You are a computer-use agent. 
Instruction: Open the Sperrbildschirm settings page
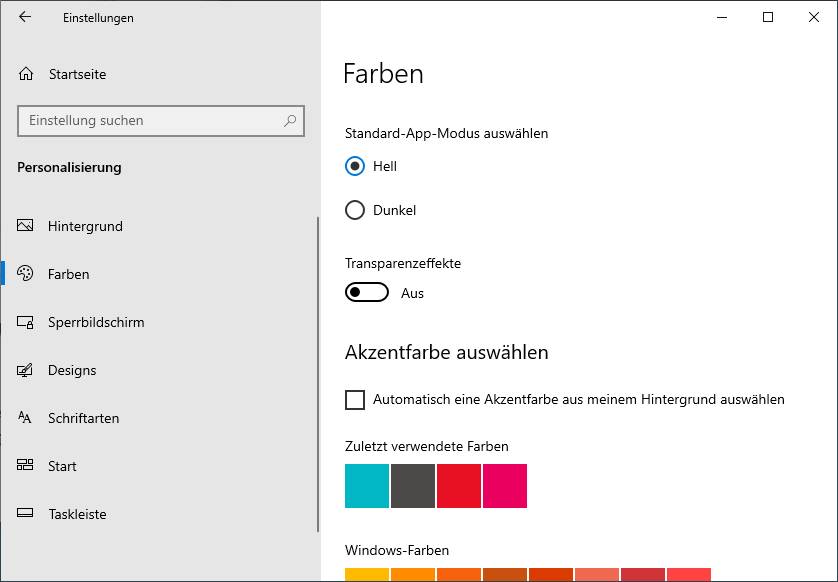click(x=96, y=322)
